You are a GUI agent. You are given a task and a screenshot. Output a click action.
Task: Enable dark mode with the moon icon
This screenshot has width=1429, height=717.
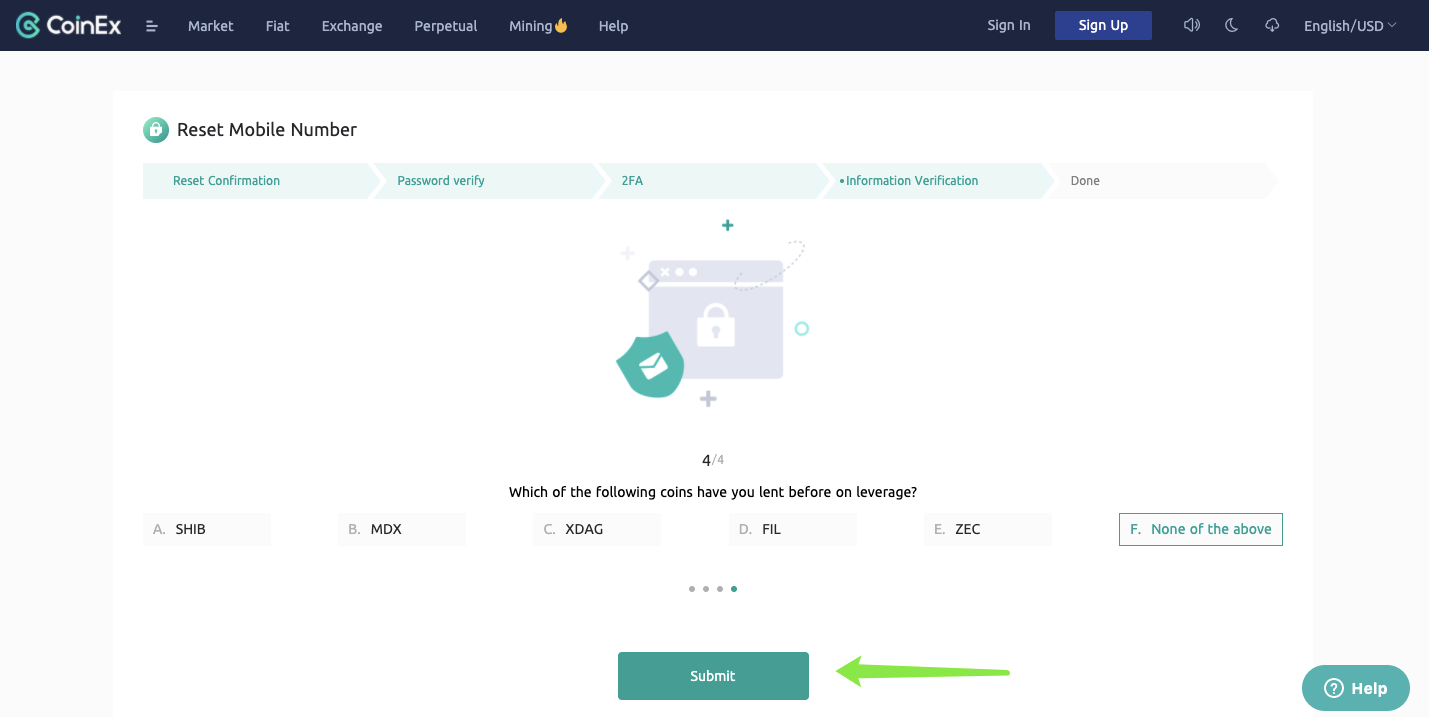(x=1231, y=25)
